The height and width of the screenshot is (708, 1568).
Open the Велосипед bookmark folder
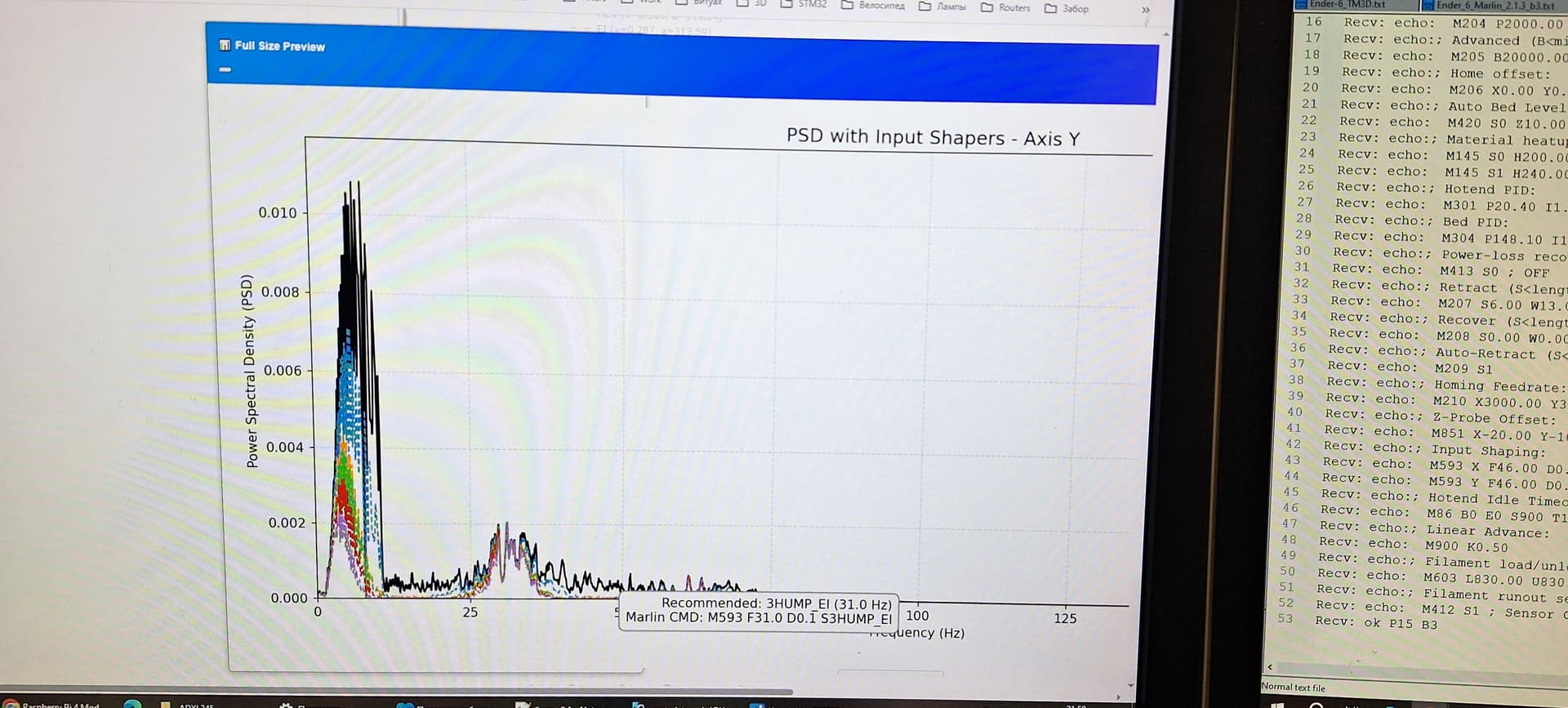tap(873, 6)
